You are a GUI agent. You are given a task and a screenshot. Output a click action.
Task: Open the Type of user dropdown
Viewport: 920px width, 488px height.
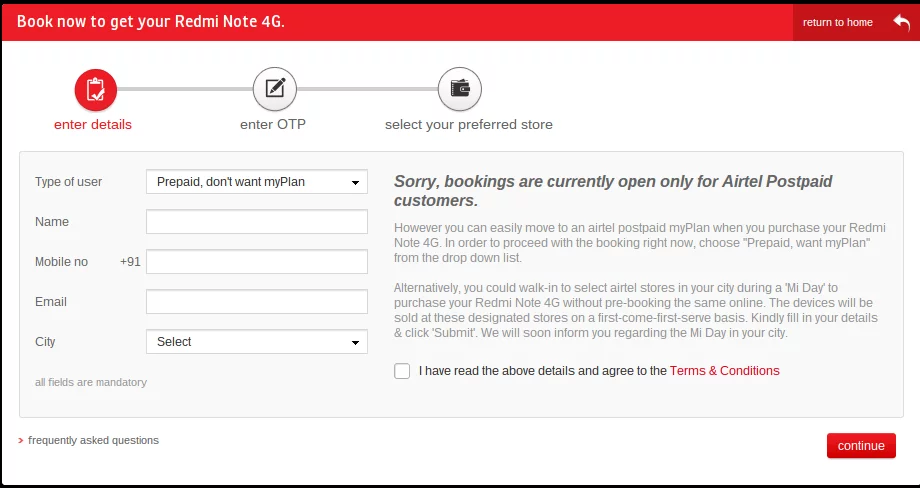[x=257, y=182]
